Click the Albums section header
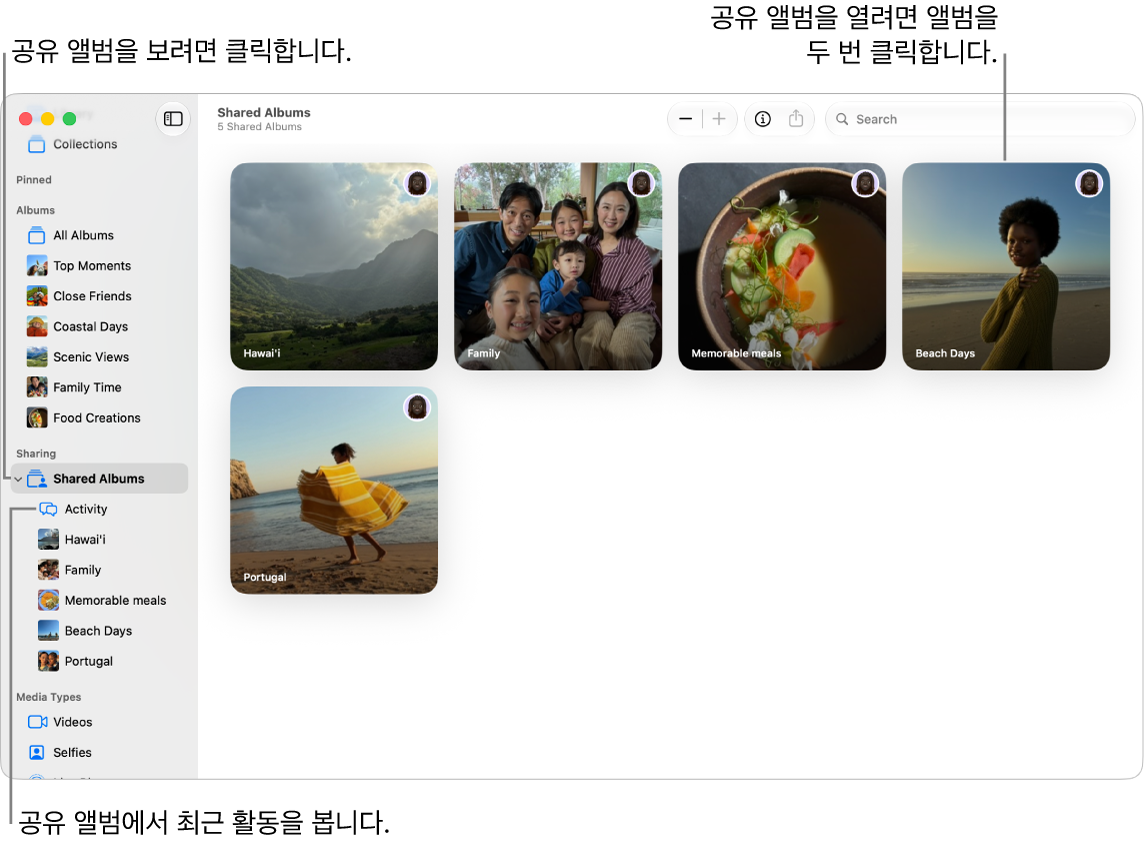 coord(35,210)
